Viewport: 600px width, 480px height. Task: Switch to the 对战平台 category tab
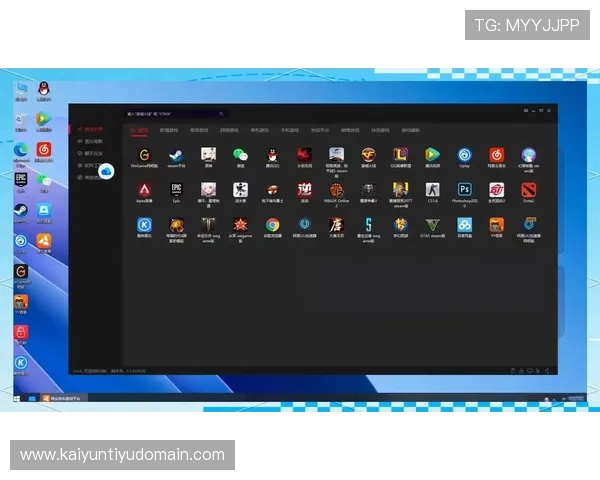click(320, 130)
